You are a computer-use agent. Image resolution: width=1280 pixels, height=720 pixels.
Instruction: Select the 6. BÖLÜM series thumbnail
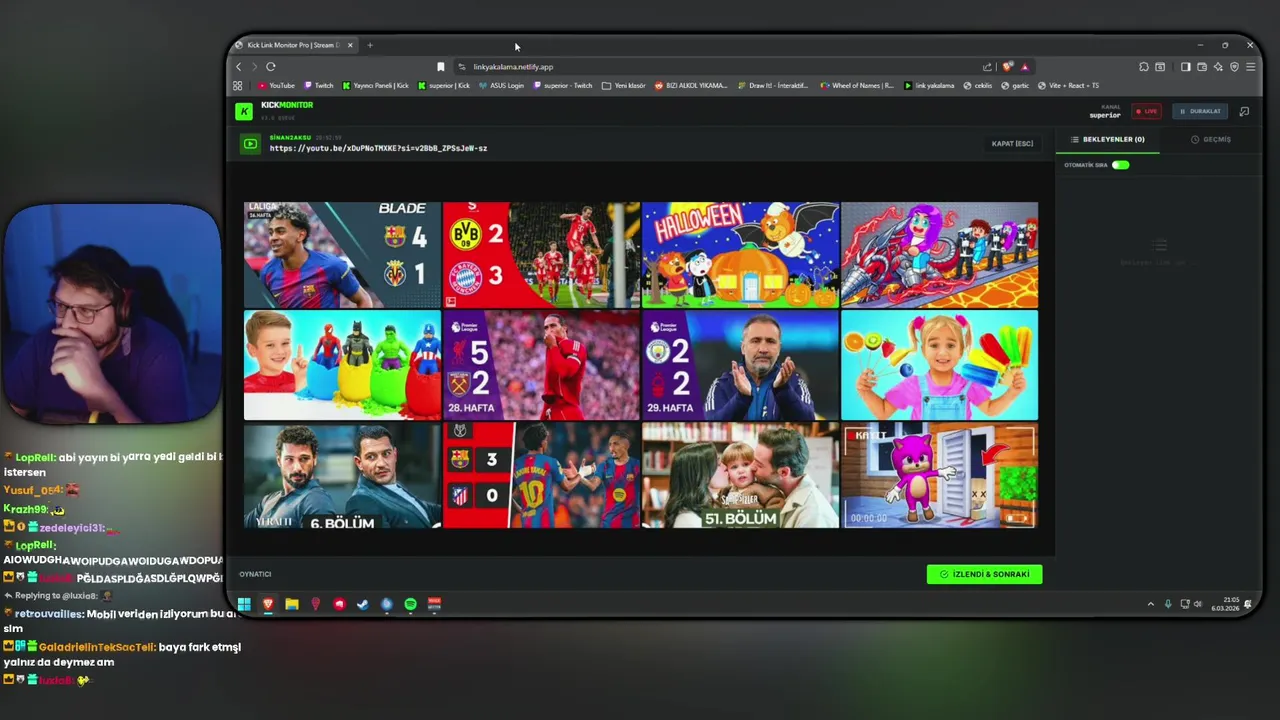342,475
